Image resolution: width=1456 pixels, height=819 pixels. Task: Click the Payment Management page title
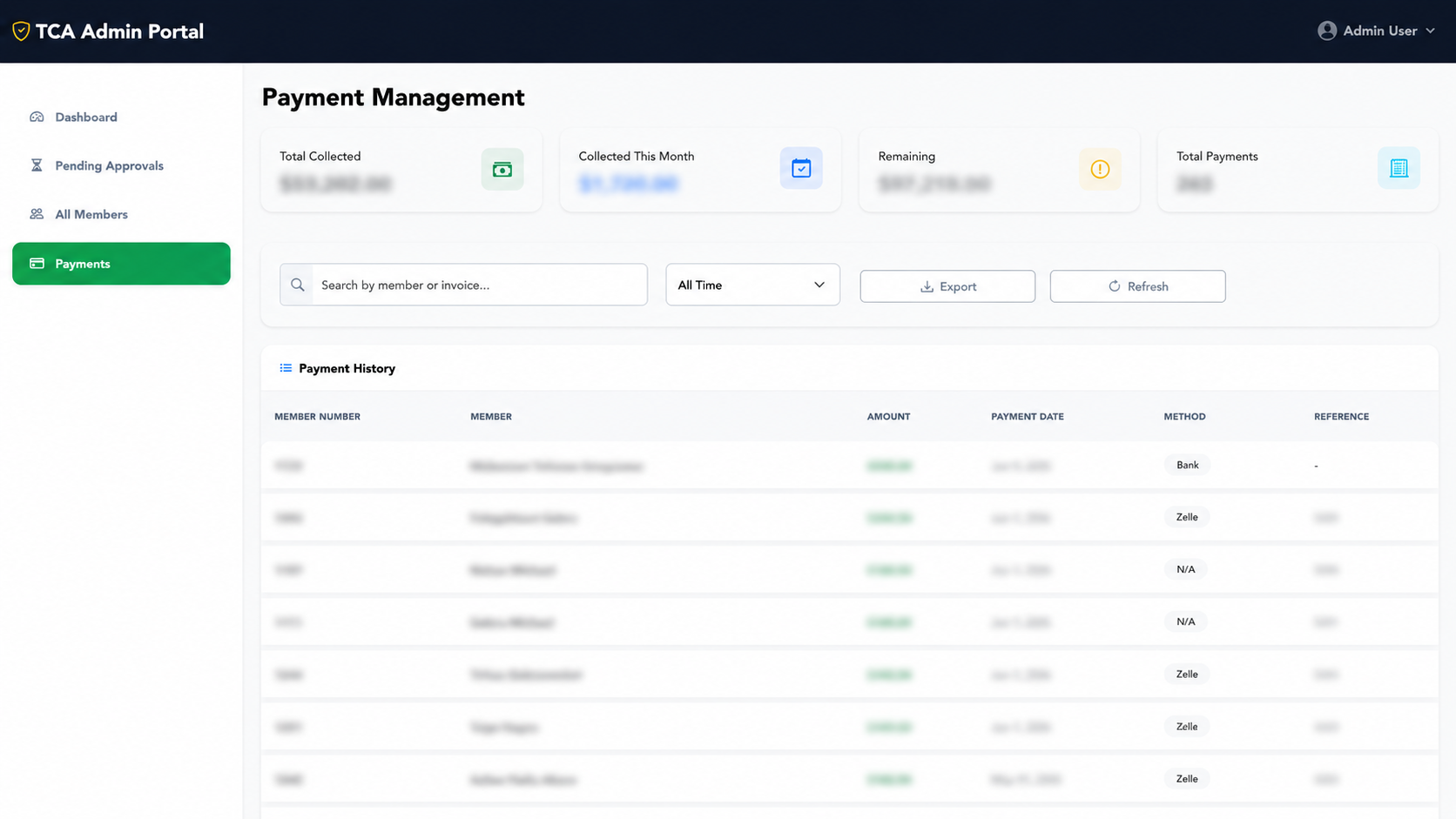click(393, 97)
